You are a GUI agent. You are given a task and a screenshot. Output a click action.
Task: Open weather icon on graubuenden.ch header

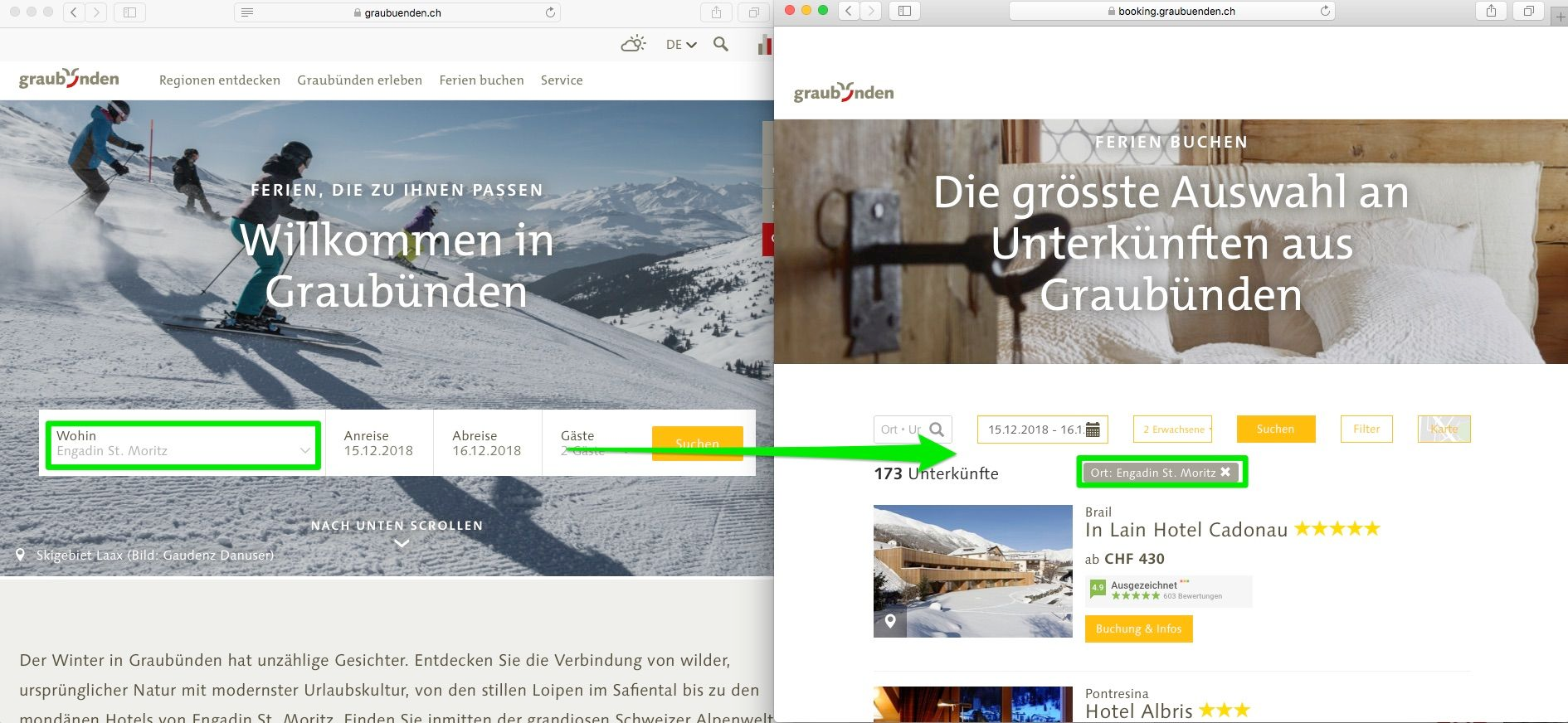(633, 44)
